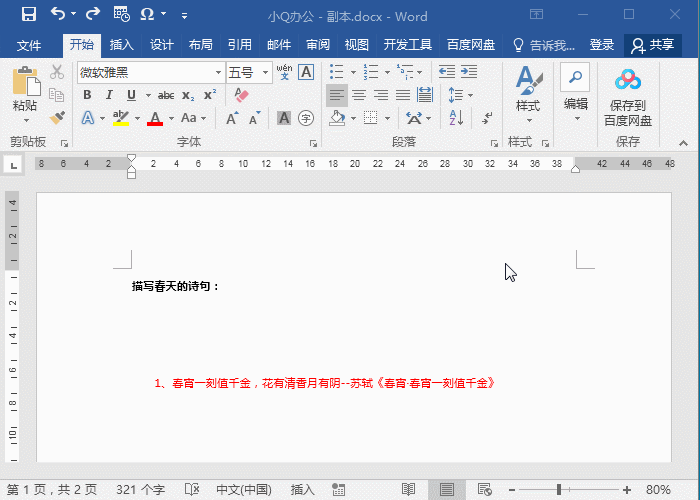Click the Clear Formatting eraser icon
The width and height of the screenshot is (700, 500).
click(241, 95)
